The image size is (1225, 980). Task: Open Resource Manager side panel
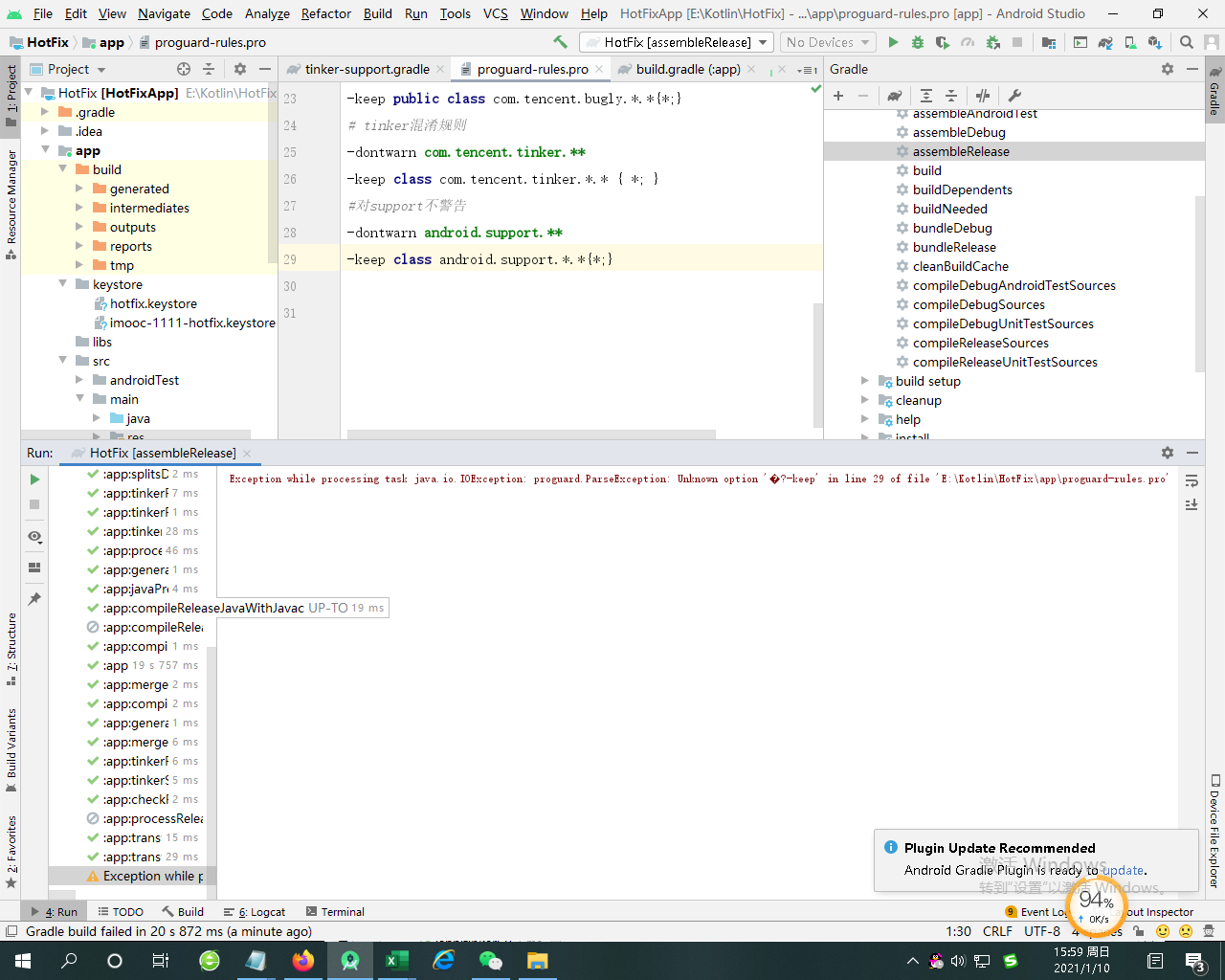tap(11, 204)
